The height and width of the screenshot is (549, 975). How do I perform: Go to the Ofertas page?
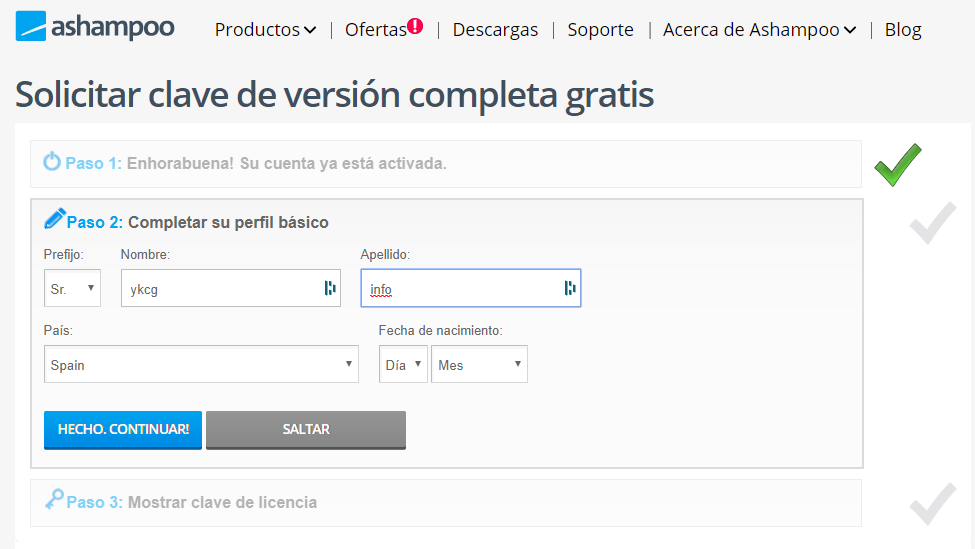tap(376, 29)
